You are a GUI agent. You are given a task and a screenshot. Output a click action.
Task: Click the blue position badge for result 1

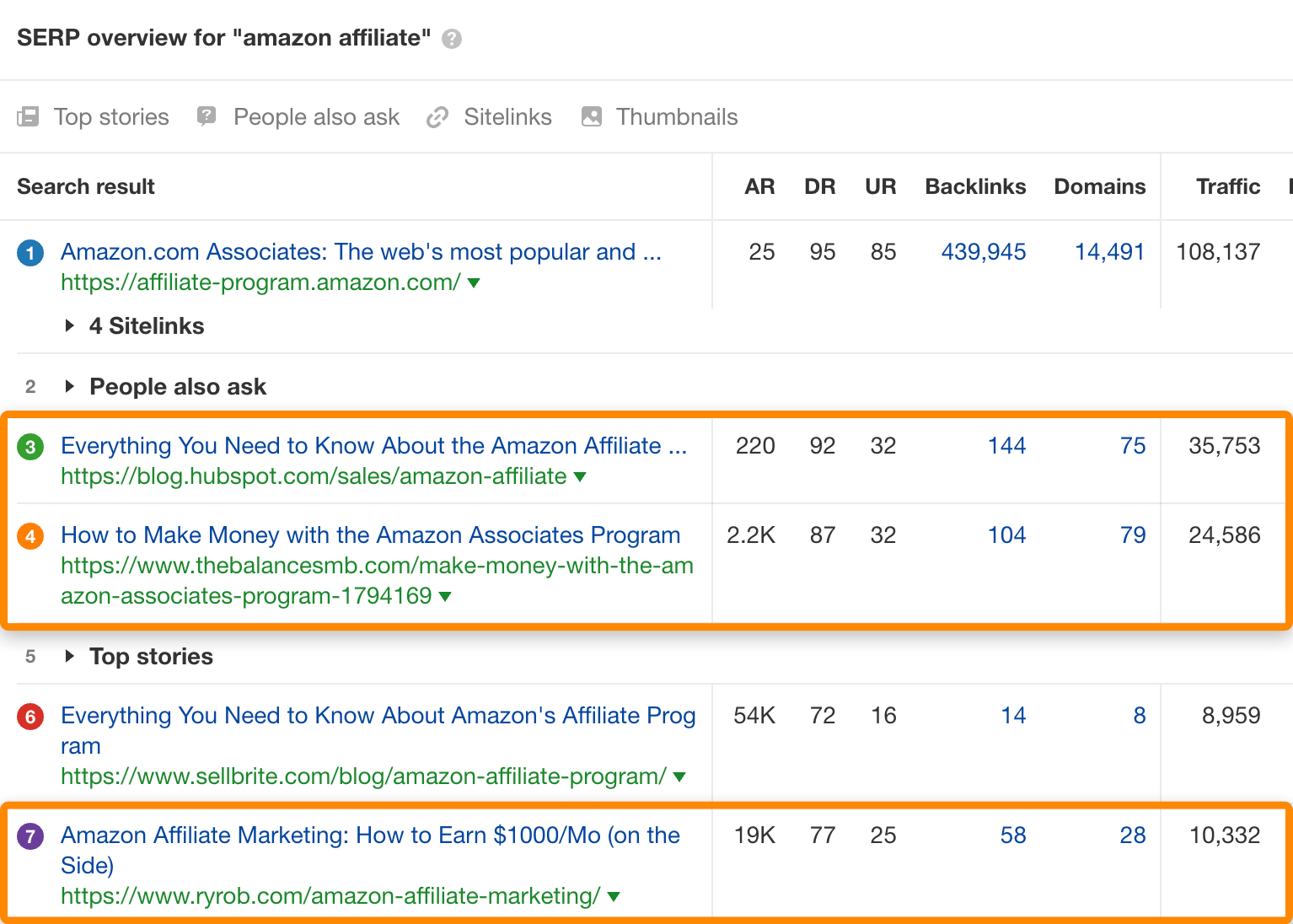(30, 252)
